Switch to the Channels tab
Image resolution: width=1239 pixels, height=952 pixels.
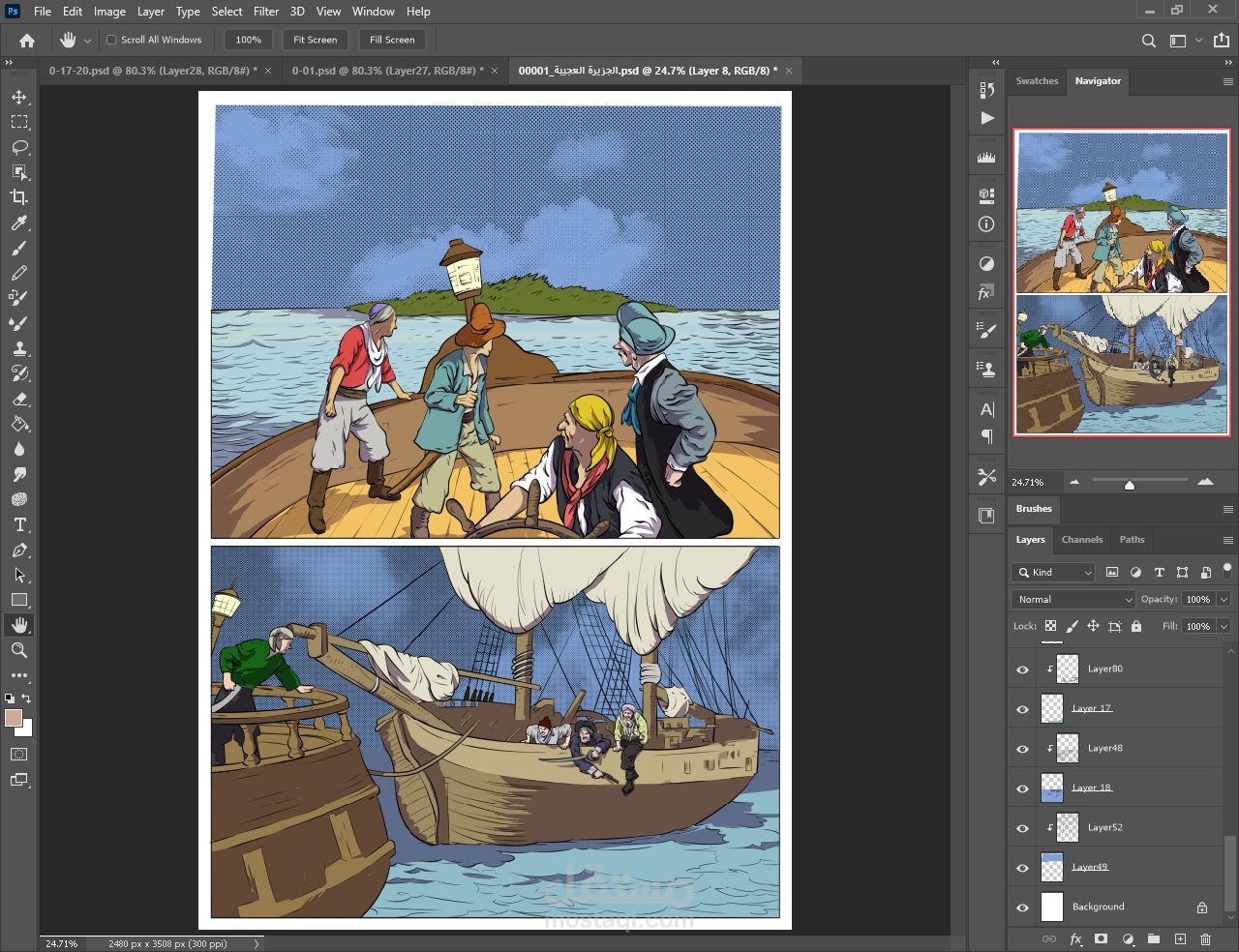pyautogui.click(x=1081, y=540)
